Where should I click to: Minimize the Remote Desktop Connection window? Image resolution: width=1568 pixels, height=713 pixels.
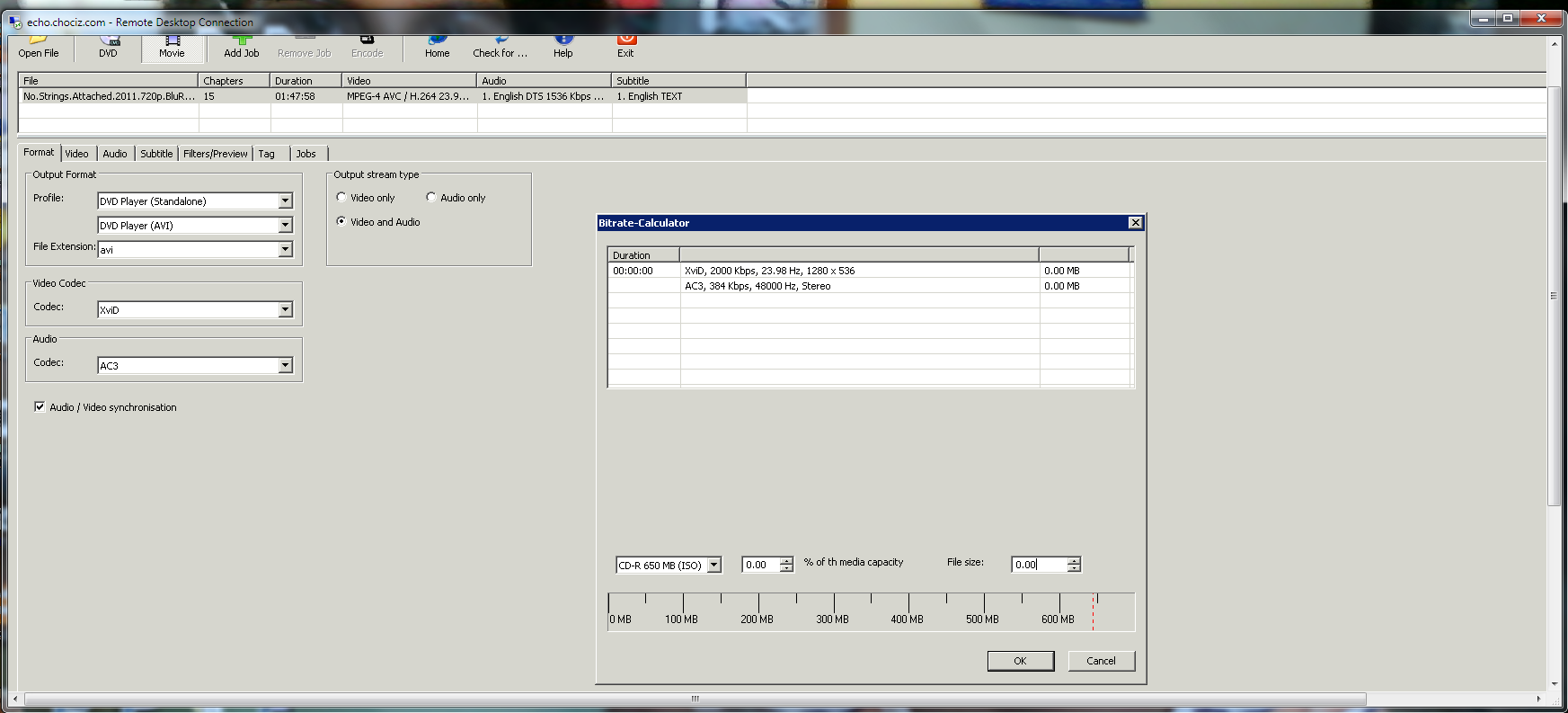pyautogui.click(x=1484, y=18)
